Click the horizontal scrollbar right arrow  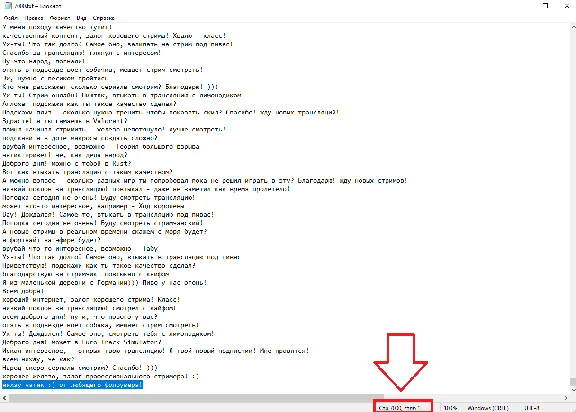coord(566,398)
